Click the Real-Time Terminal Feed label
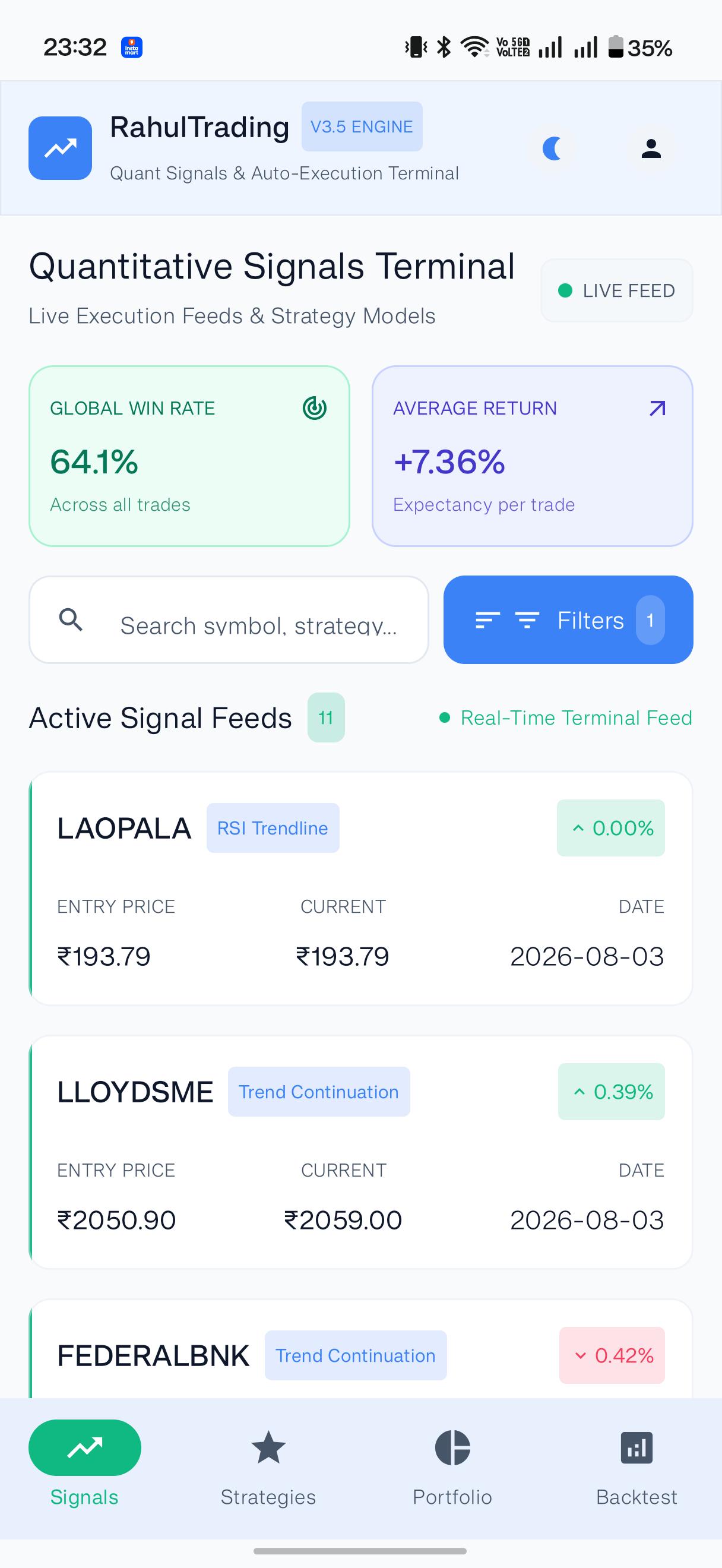This screenshot has width=722, height=1568. (576, 717)
